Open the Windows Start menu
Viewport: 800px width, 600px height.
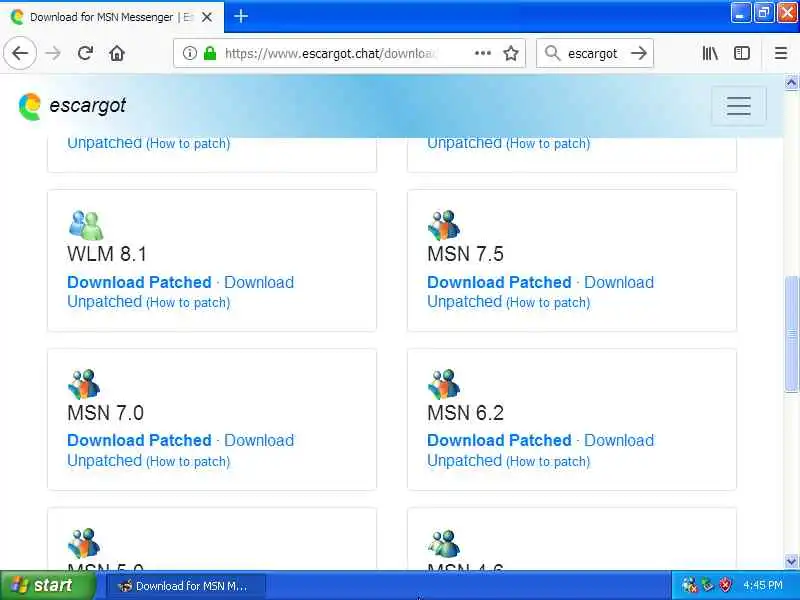[47, 585]
